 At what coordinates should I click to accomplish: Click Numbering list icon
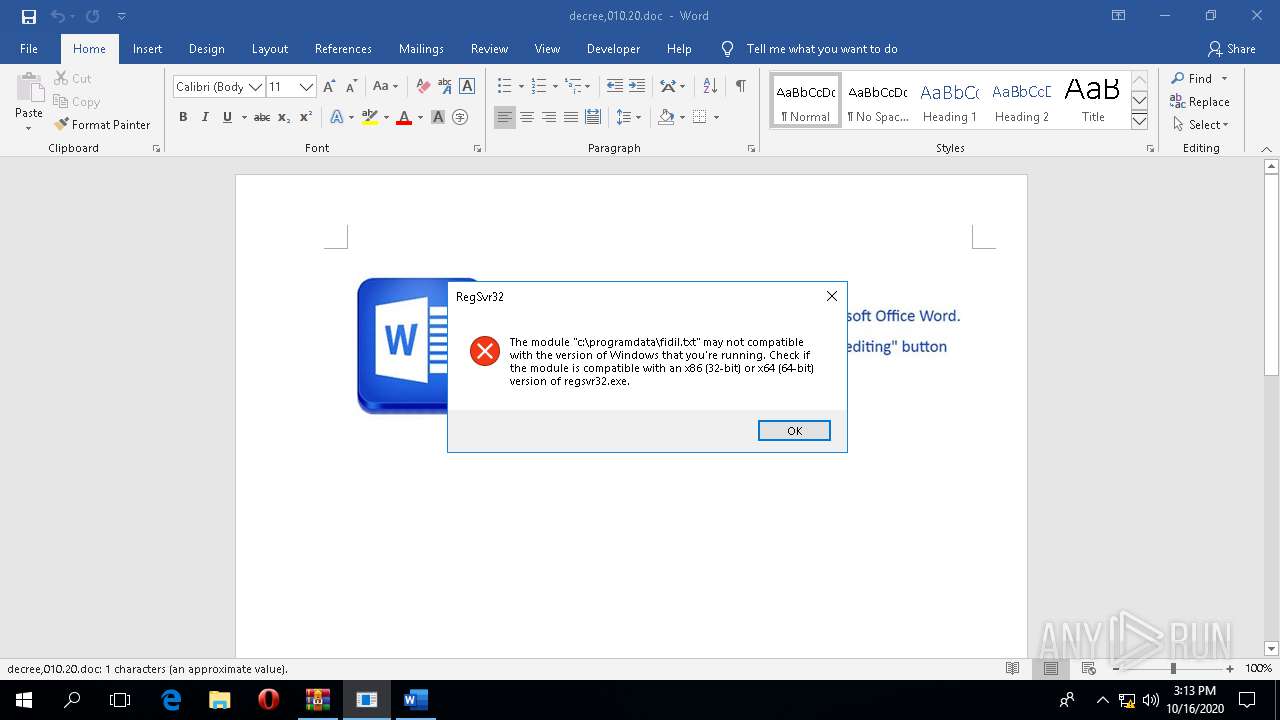pos(539,87)
